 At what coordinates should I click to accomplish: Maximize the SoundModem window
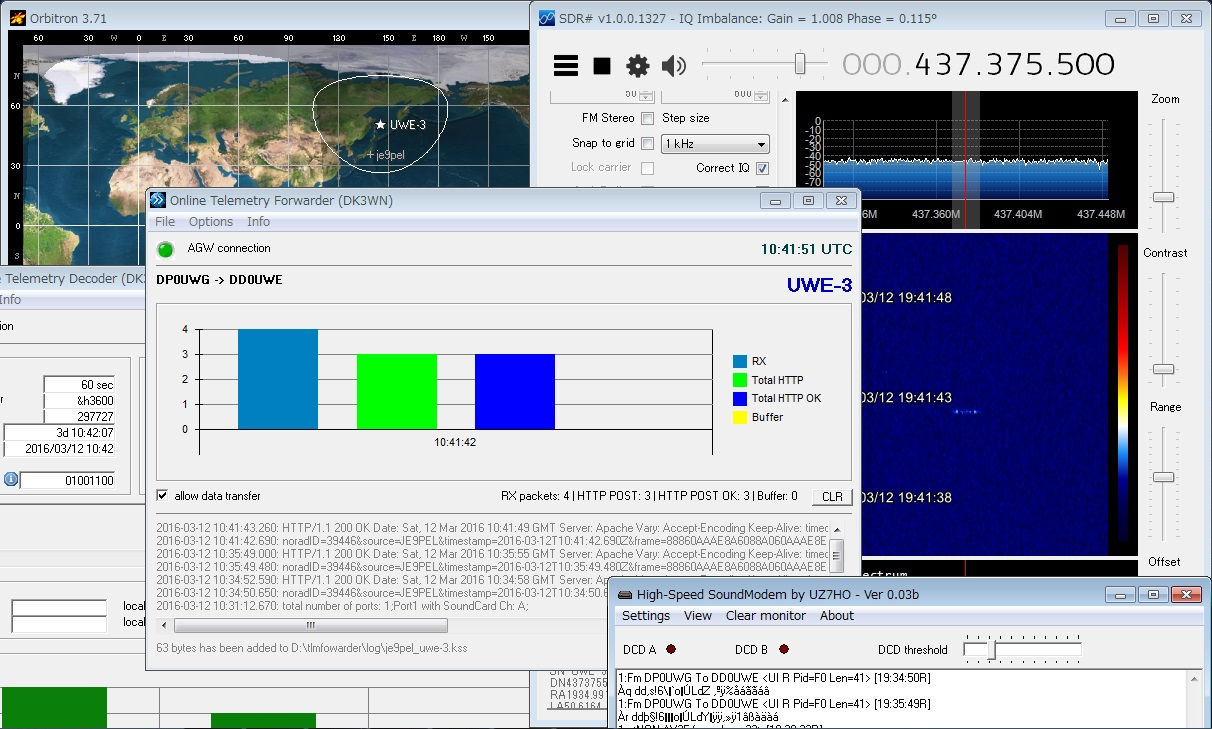click(x=1153, y=595)
